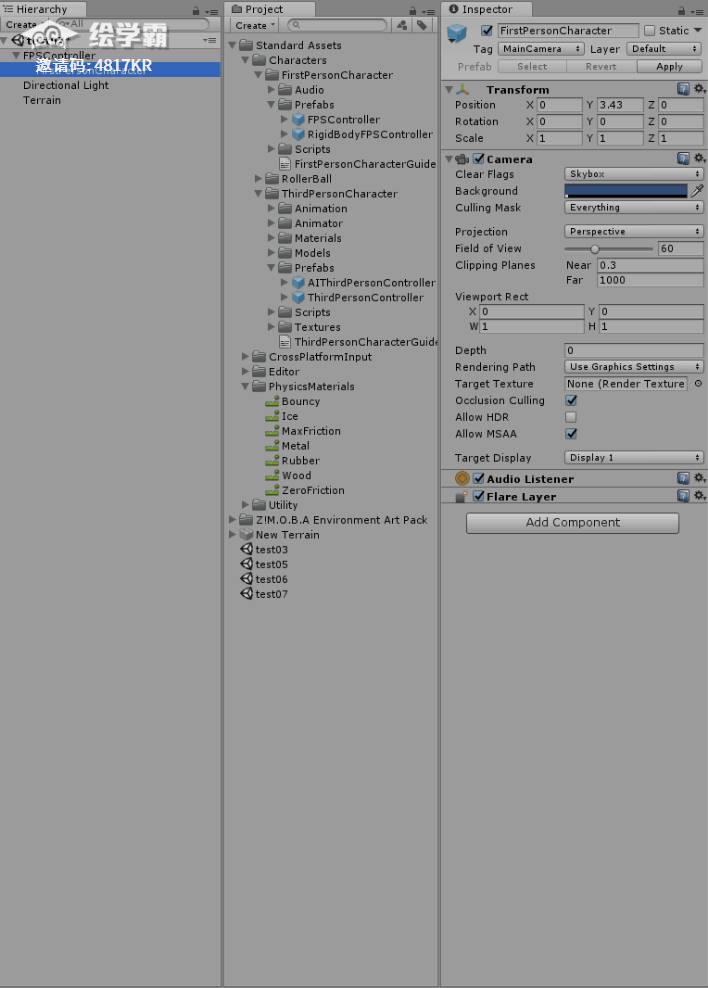Image resolution: width=708 pixels, height=988 pixels.
Task: Collapse the Transform component foldout
Action: [x=448, y=89]
